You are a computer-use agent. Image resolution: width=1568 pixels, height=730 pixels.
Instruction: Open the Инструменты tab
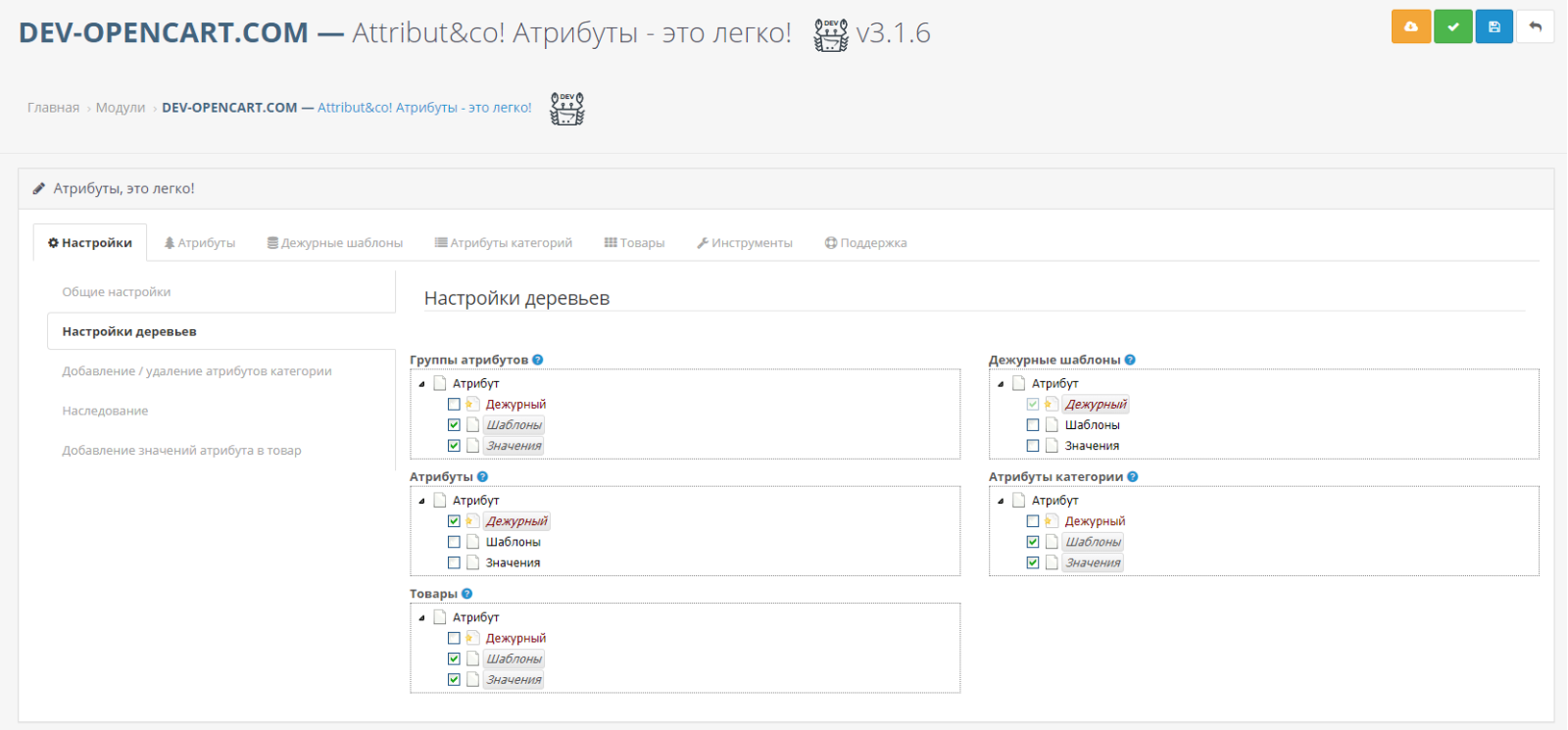click(745, 243)
